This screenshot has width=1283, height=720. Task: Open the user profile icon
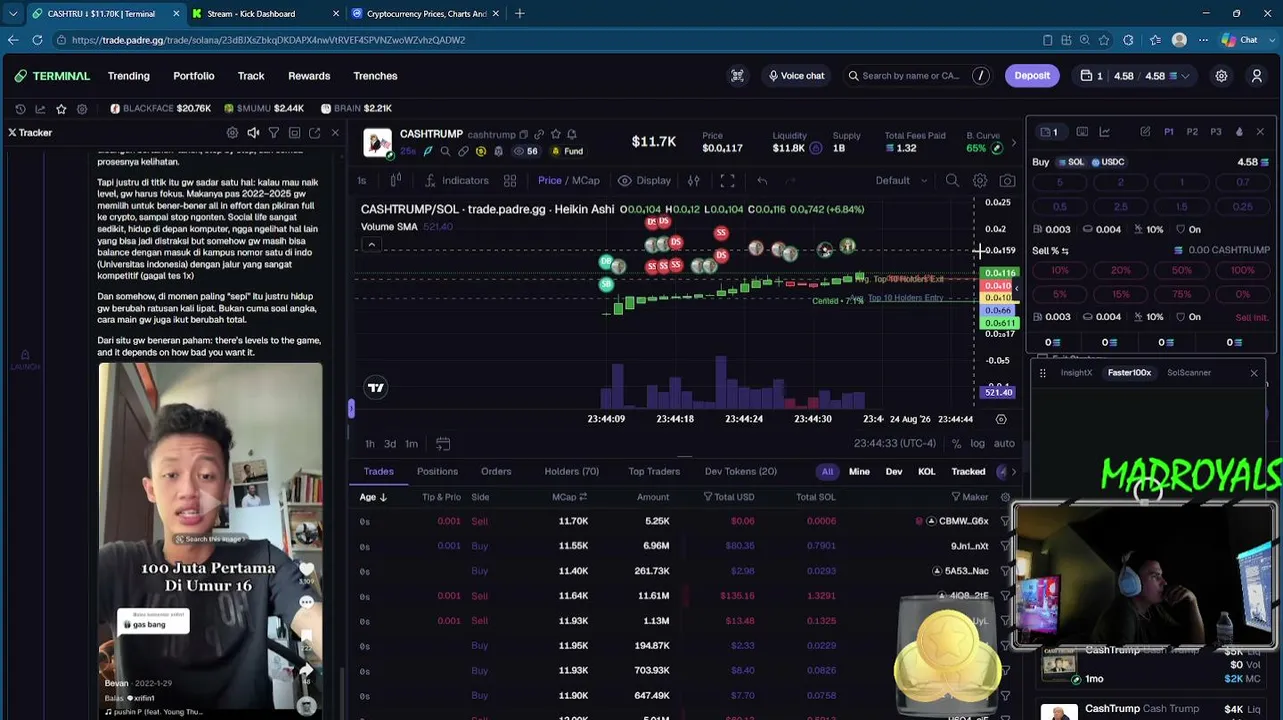click(x=1257, y=76)
